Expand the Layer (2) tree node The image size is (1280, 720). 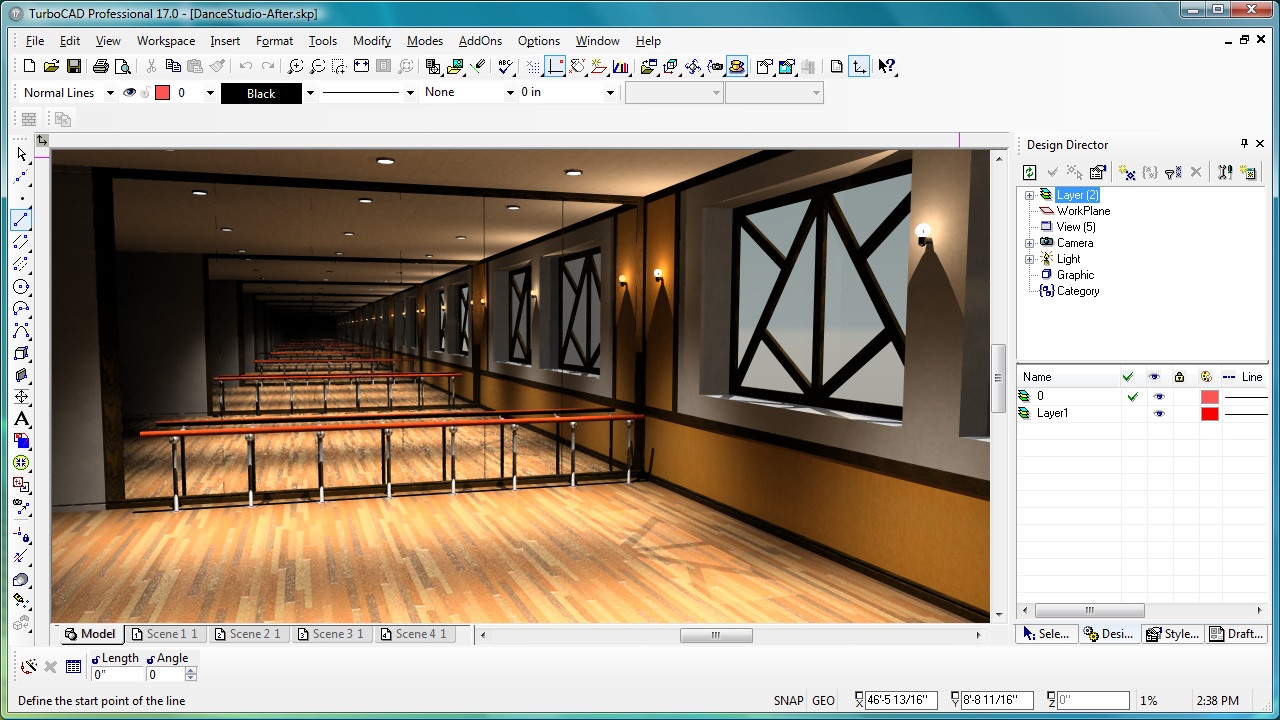click(x=1029, y=195)
